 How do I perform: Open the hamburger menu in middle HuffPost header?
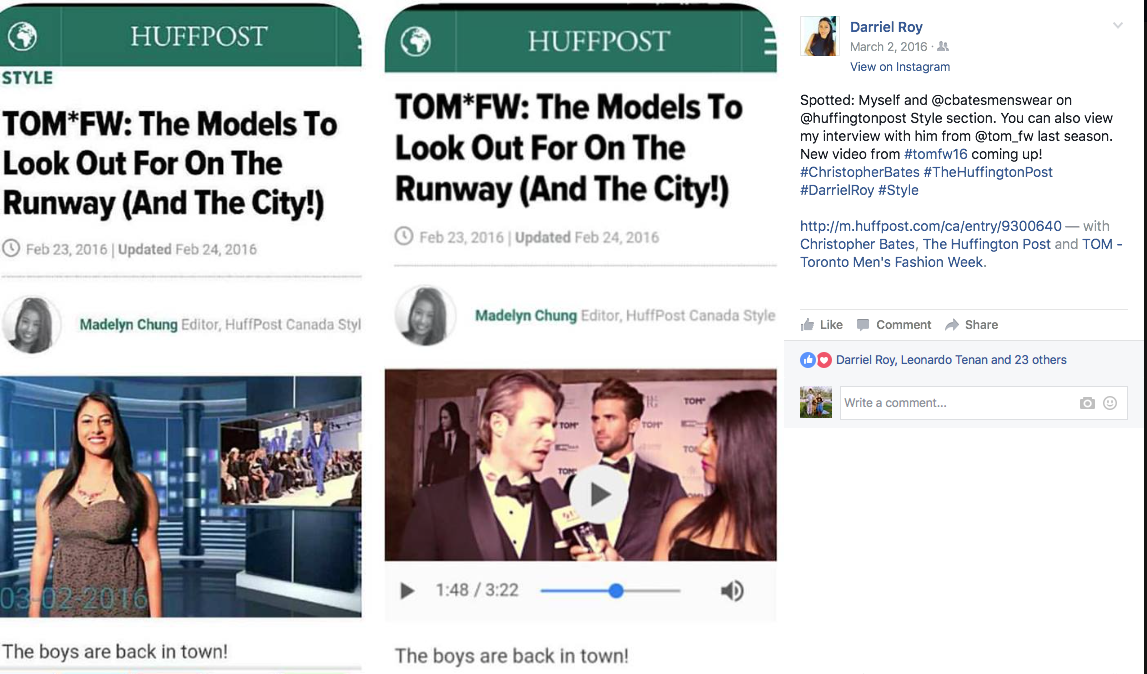pyautogui.click(x=770, y=41)
